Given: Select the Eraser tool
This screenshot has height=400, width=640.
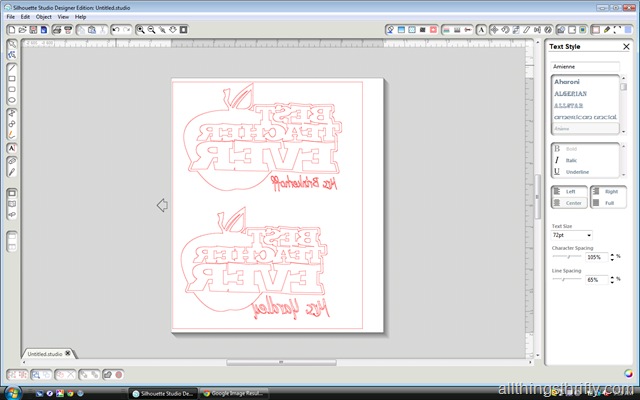Looking at the screenshot, I should [12, 161].
